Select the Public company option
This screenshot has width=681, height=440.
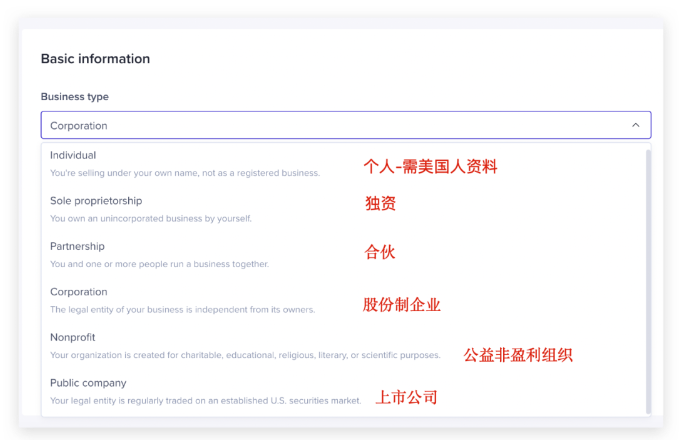click(x=88, y=383)
